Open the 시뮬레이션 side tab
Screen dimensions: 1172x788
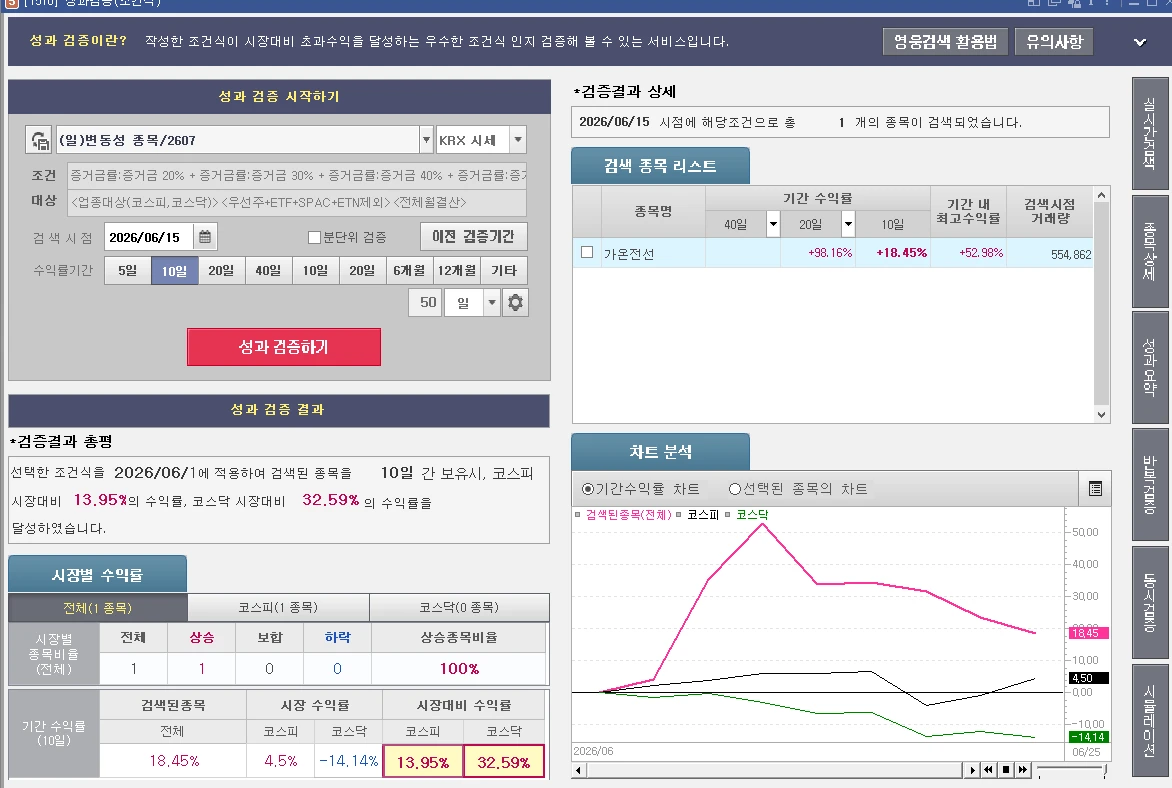point(1150,720)
